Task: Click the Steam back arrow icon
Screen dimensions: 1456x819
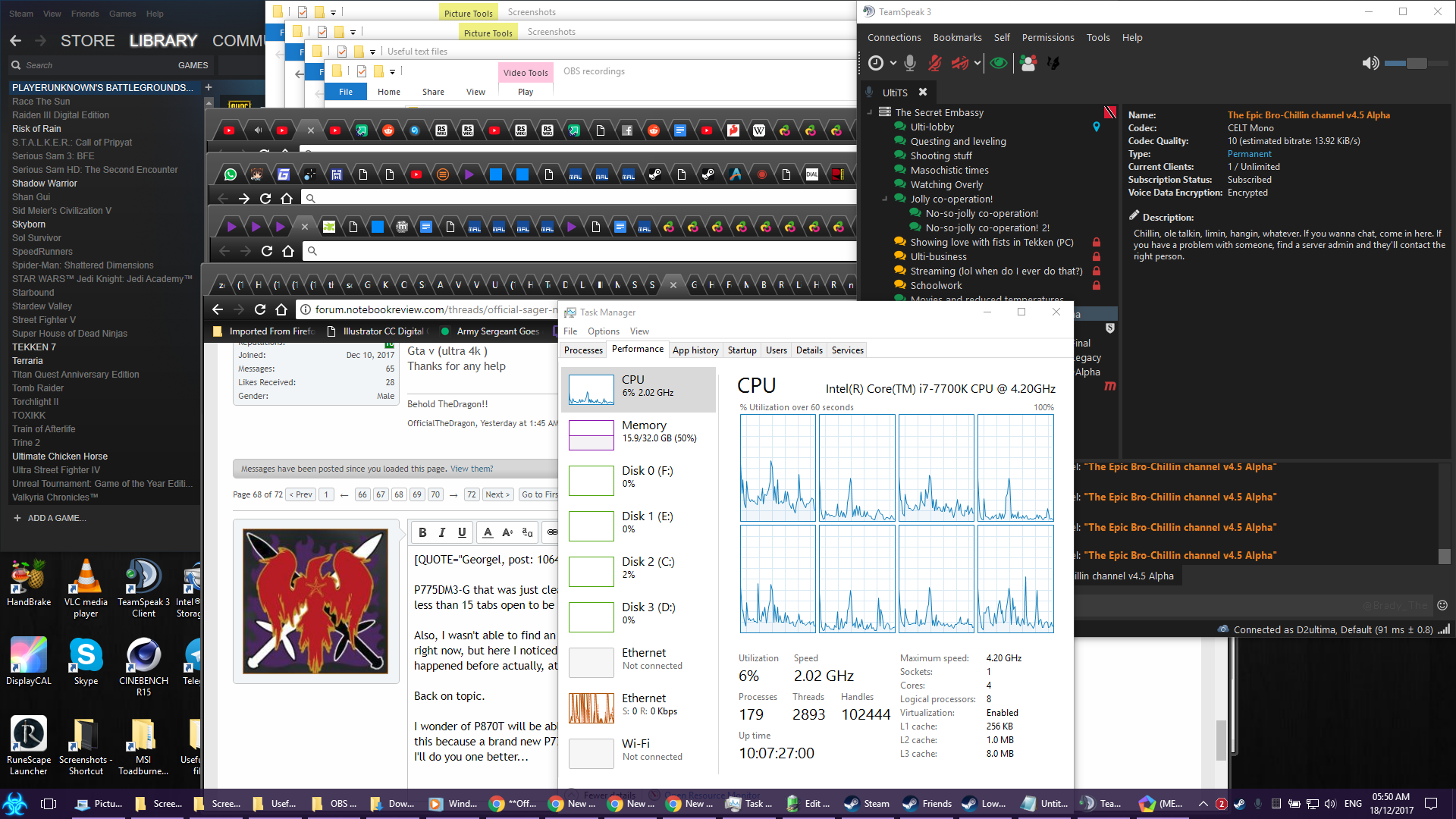Action: (x=16, y=41)
